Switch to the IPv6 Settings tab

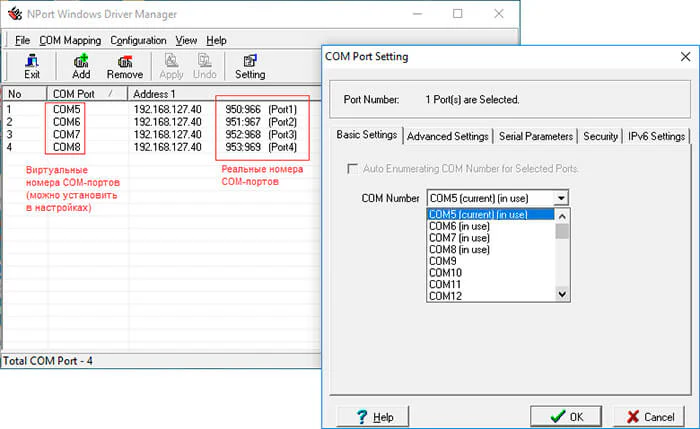pyautogui.click(x=656, y=136)
